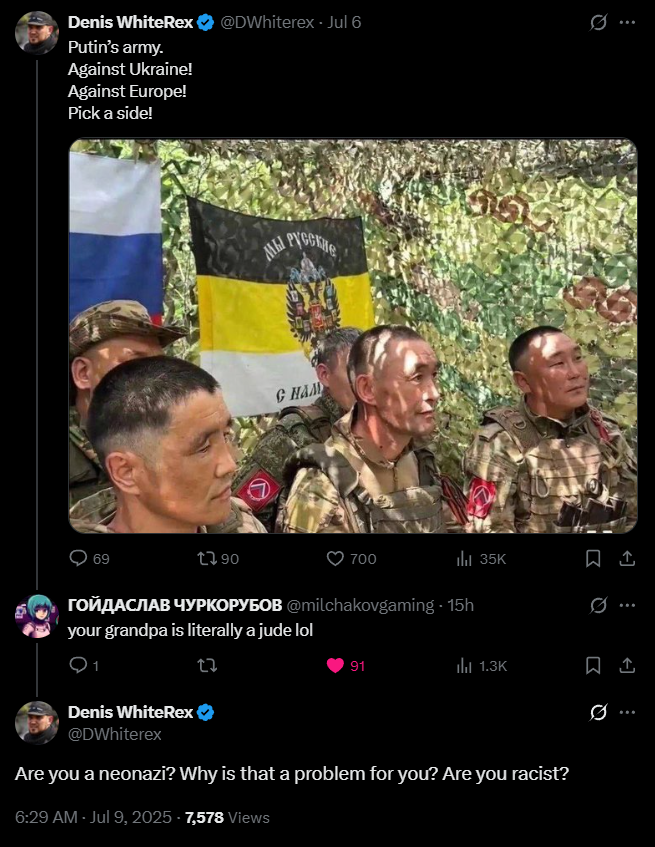Open Grok icon on top post

click(598, 22)
